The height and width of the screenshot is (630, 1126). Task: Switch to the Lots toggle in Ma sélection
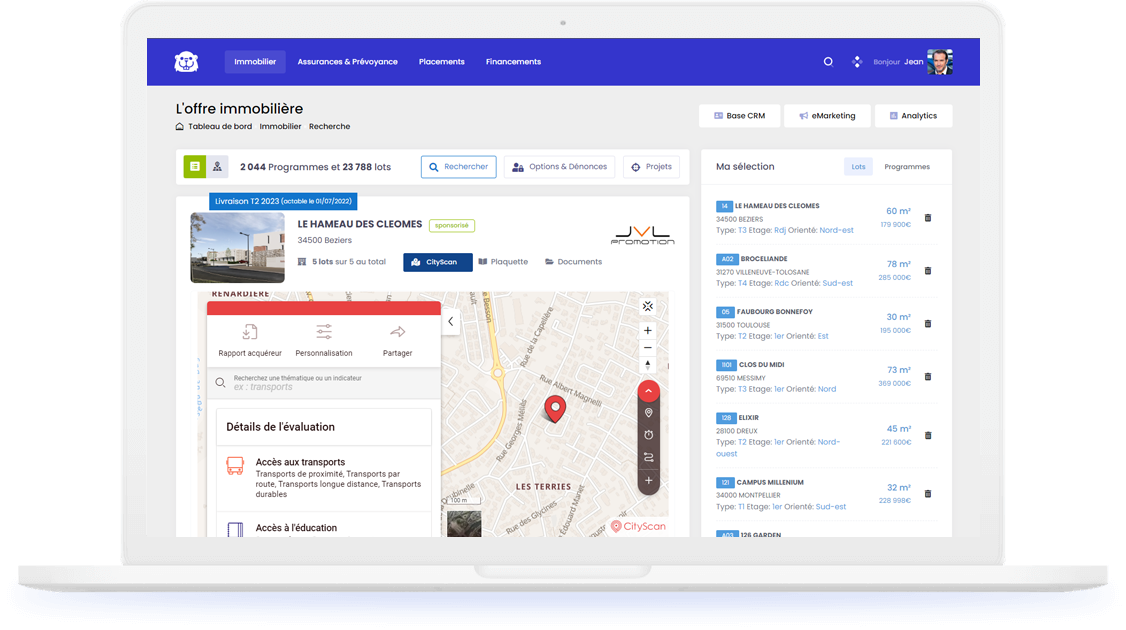pos(858,166)
